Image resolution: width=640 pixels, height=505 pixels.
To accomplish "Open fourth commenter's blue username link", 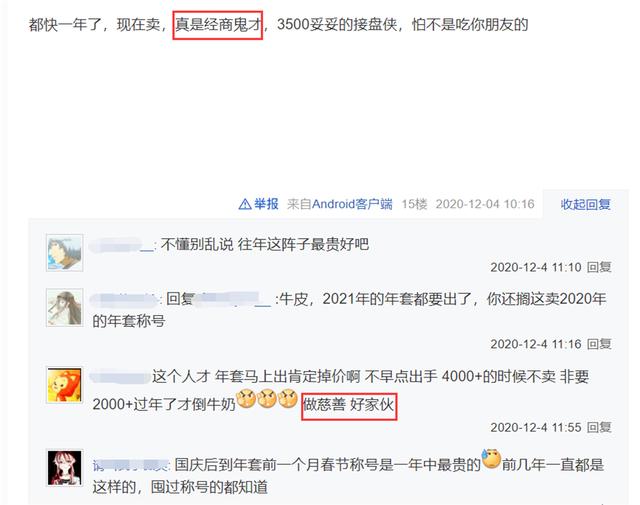I will pyautogui.click(x=131, y=465).
